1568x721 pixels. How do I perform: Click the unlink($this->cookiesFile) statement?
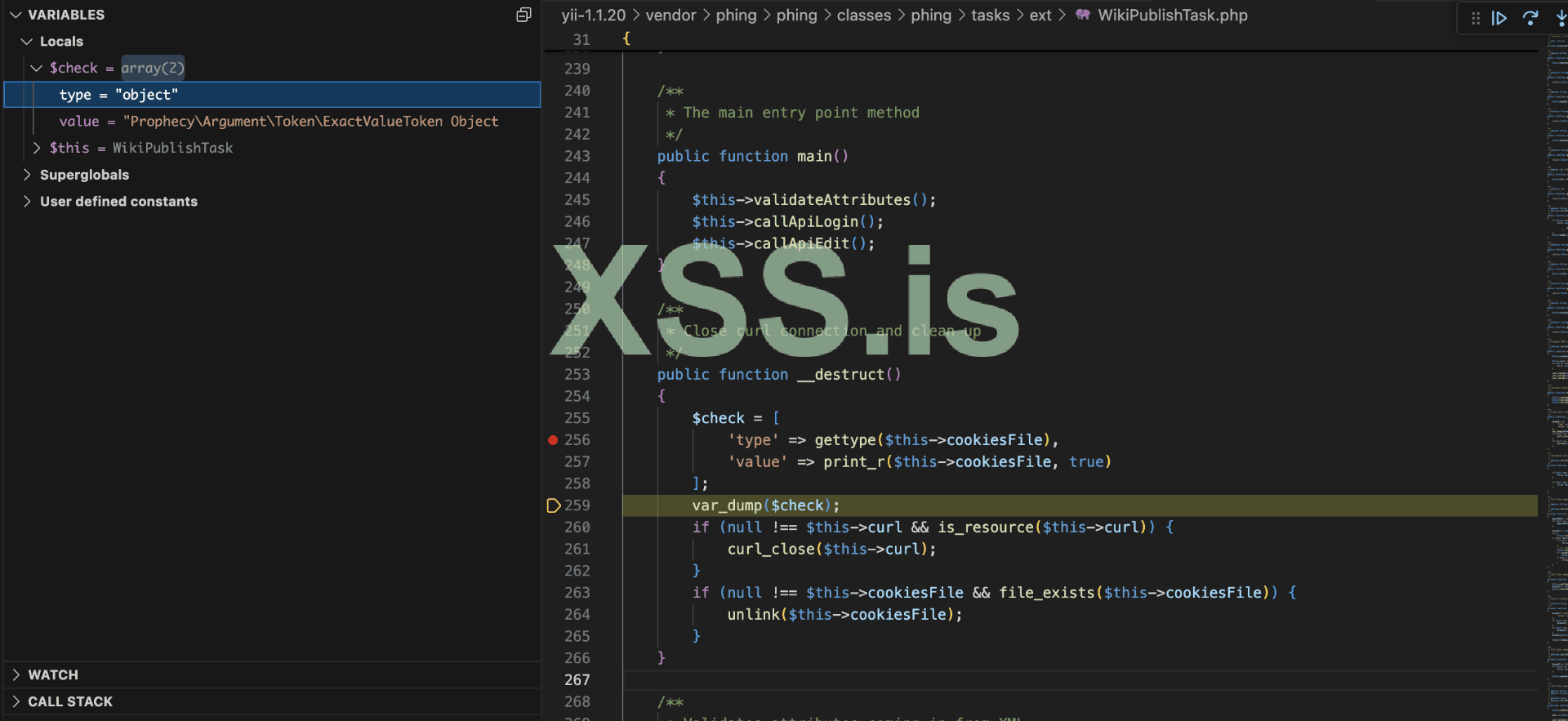pos(845,614)
